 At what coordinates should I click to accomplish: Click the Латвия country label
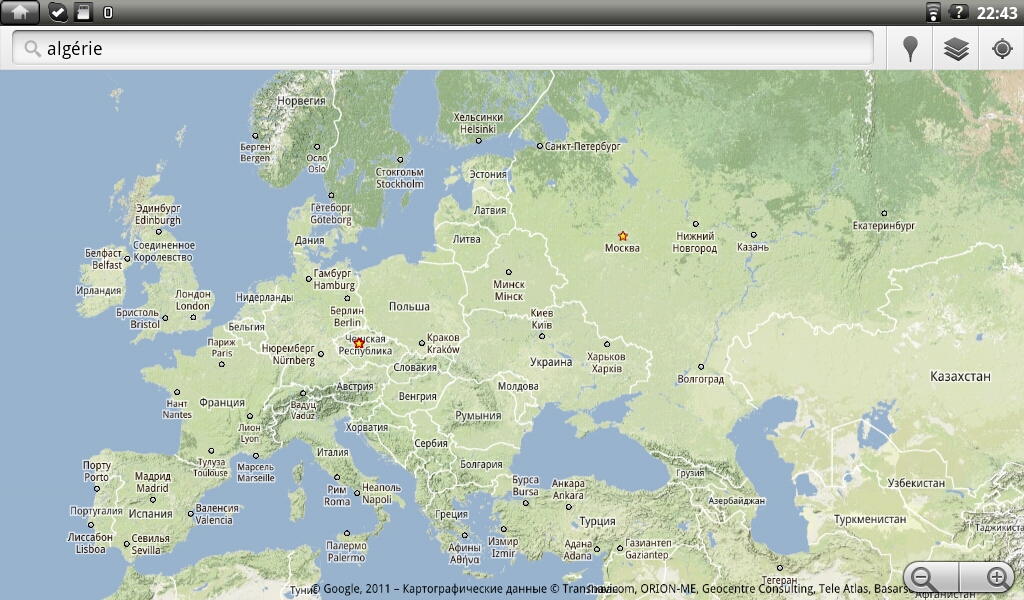[x=490, y=210]
